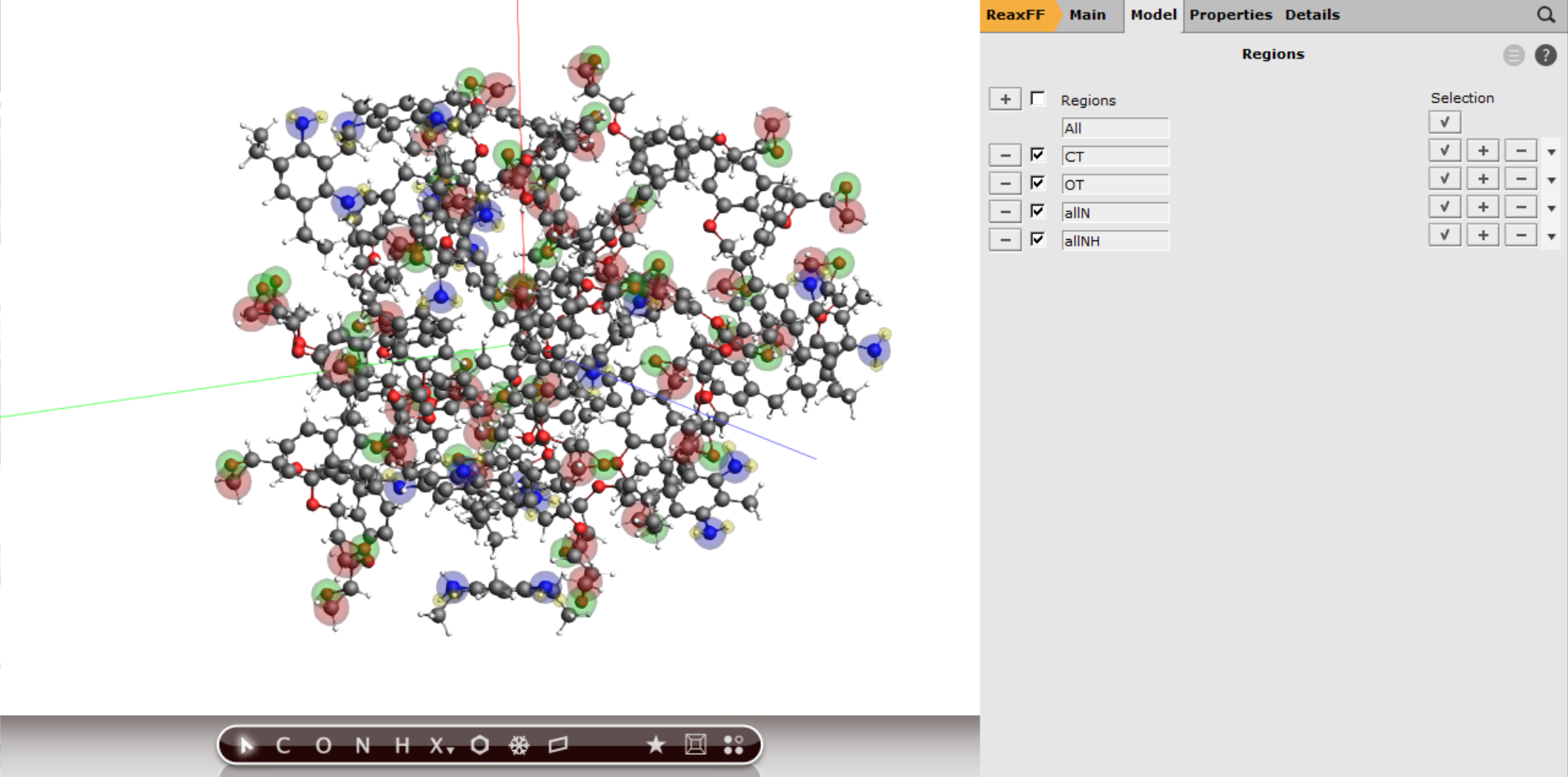Image resolution: width=1568 pixels, height=777 pixels.
Task: Open the help question mark icon
Action: click(x=1545, y=55)
